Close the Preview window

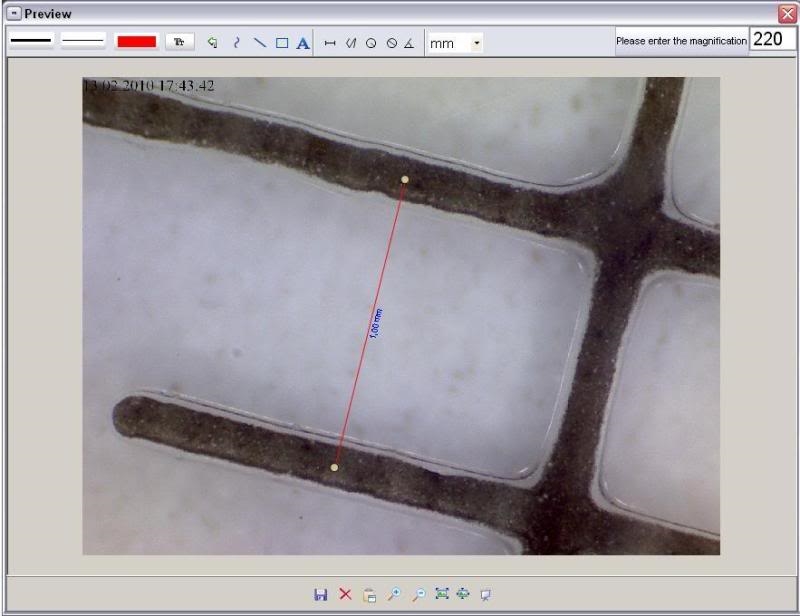786,13
